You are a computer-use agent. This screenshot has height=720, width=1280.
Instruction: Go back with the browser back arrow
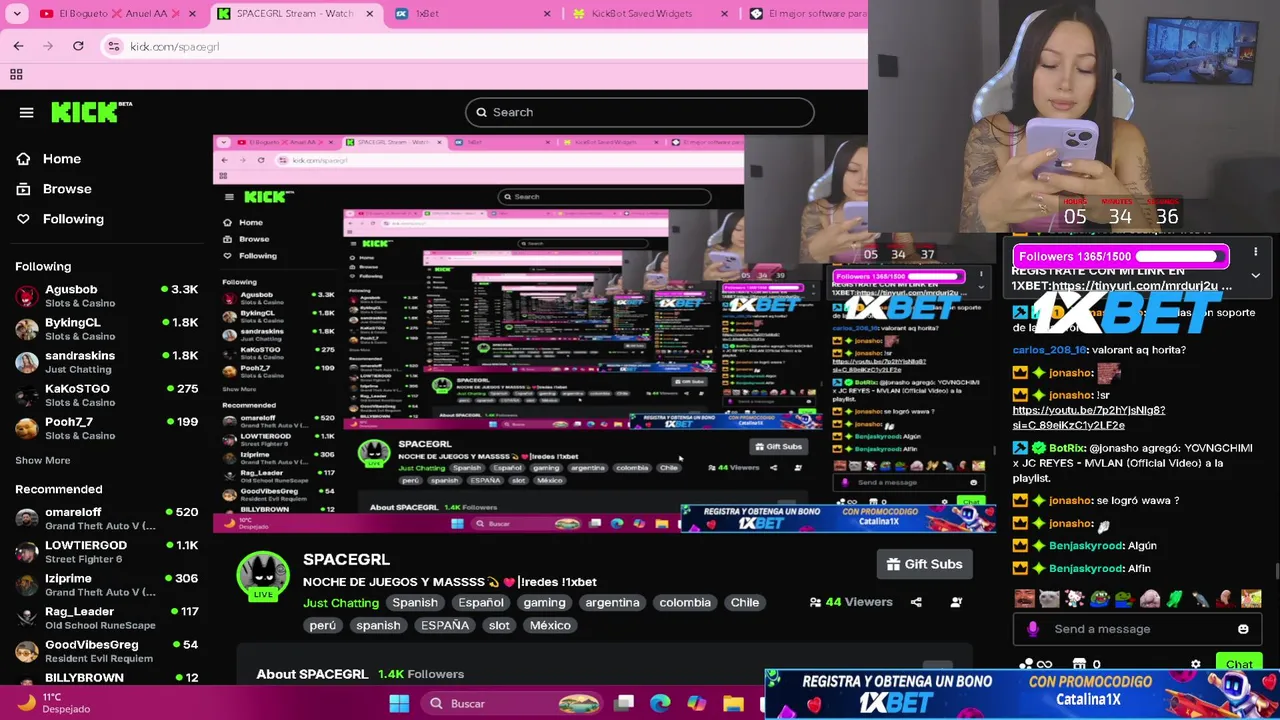(18, 46)
